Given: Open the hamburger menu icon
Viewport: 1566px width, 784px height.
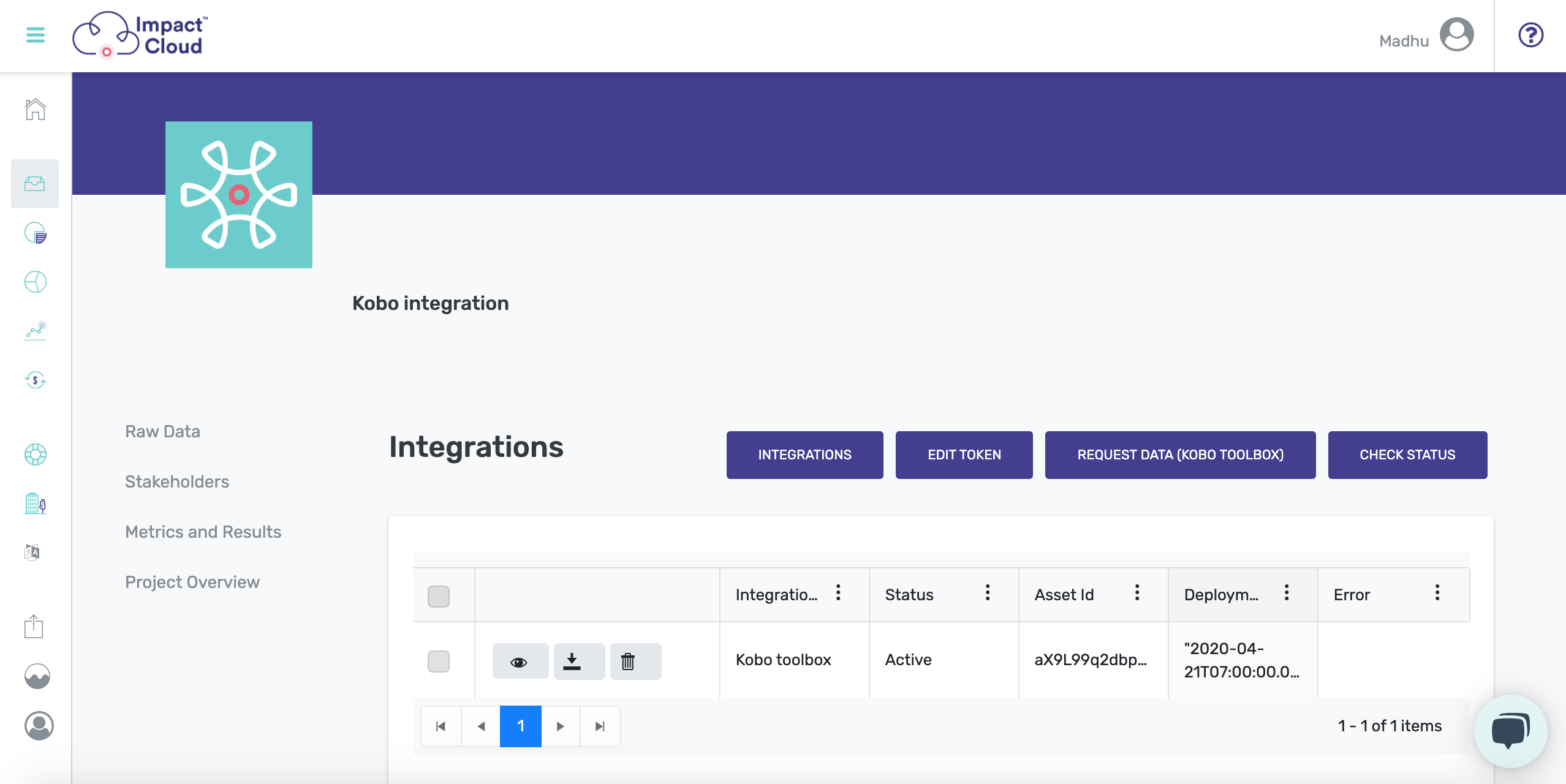Looking at the screenshot, I should [36, 35].
